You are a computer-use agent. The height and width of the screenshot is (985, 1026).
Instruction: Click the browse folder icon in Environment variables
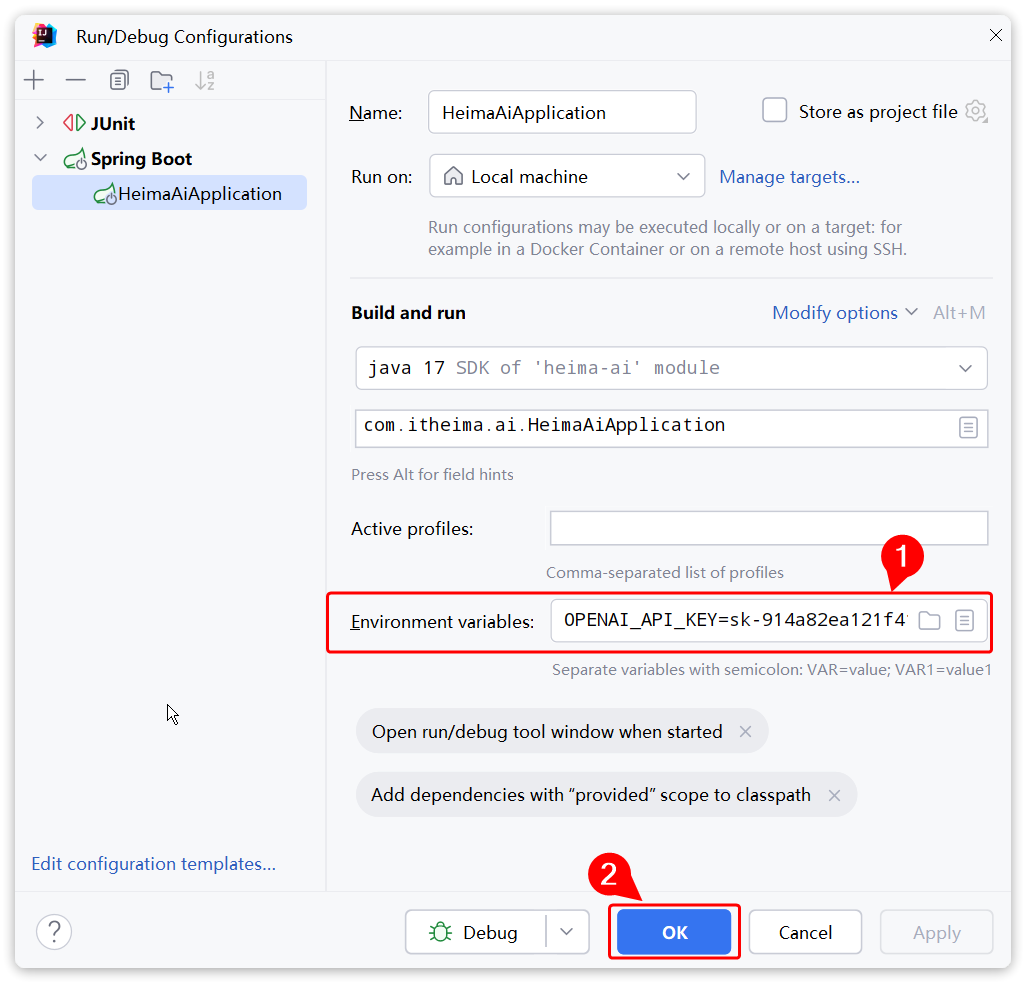click(930, 621)
